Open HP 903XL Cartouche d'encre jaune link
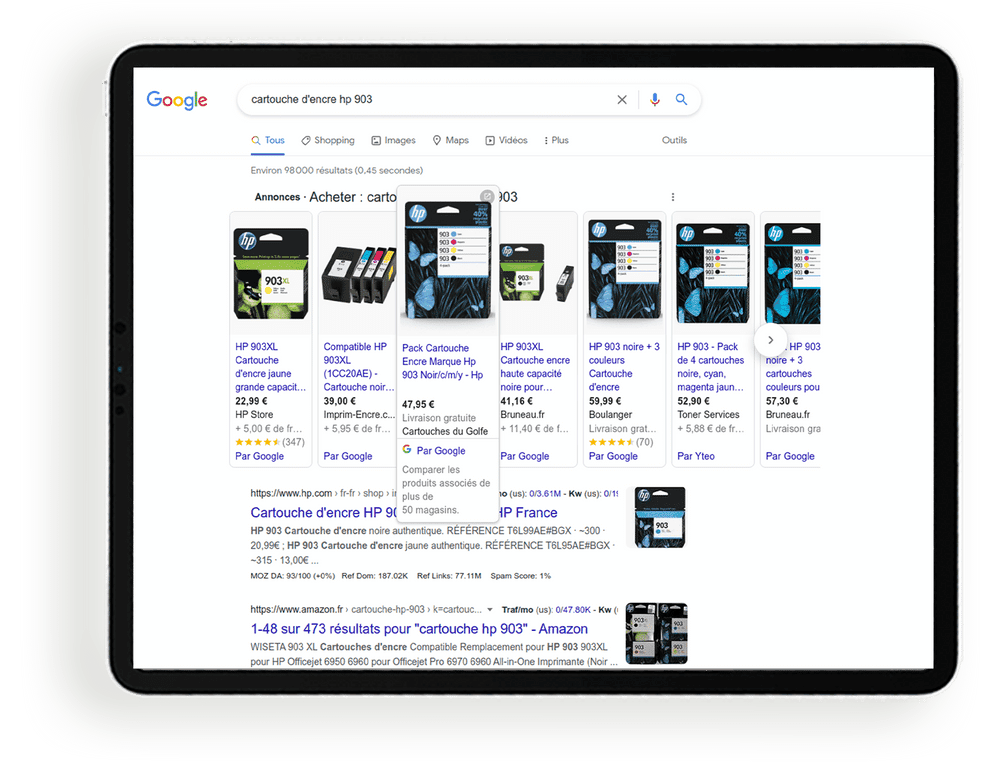This screenshot has width=1000, height=762. (270, 367)
